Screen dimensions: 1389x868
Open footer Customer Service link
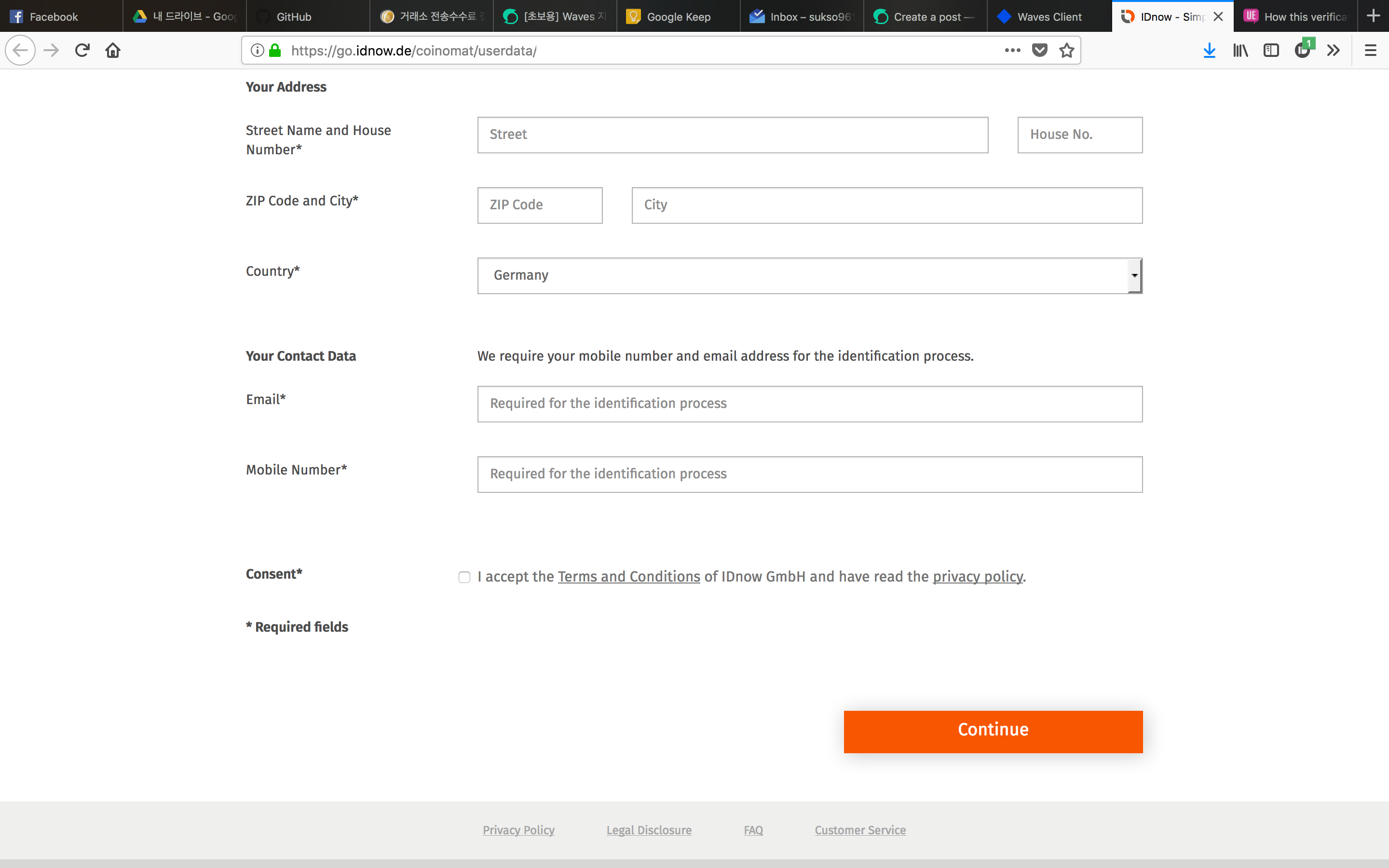[860, 830]
